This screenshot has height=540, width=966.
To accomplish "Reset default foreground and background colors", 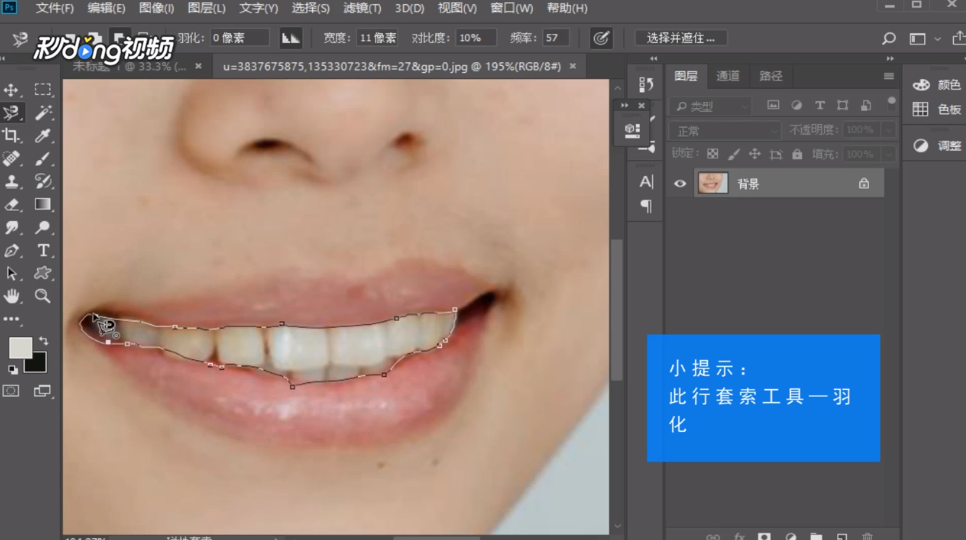I will 13,369.
